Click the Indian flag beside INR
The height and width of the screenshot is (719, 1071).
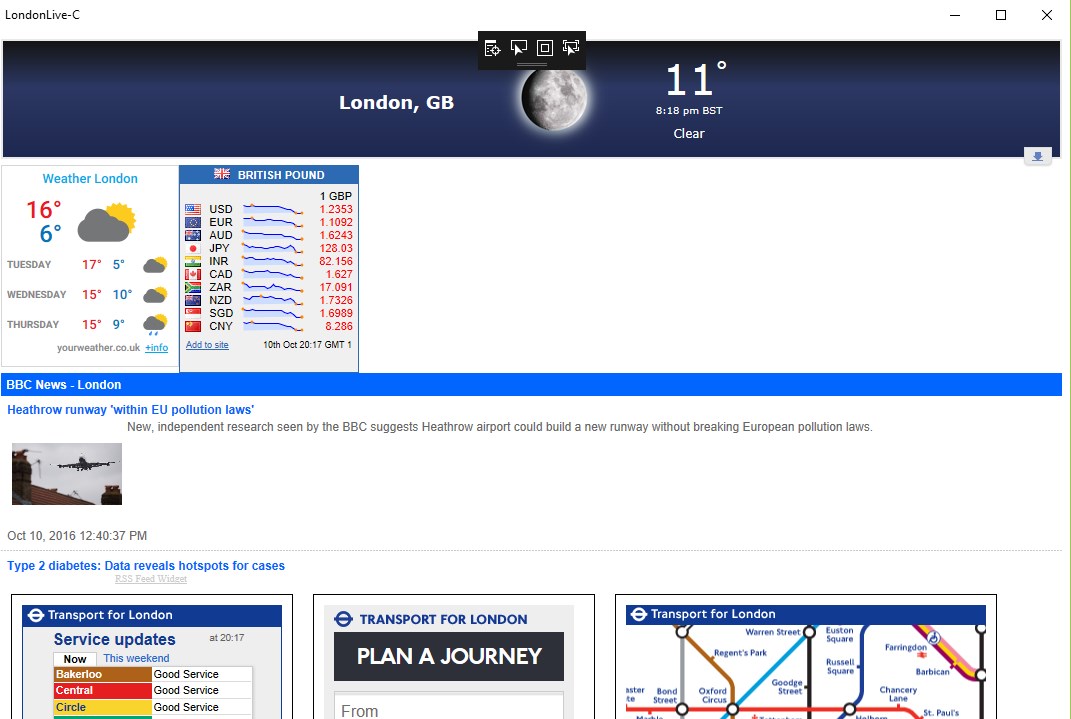[x=193, y=261]
